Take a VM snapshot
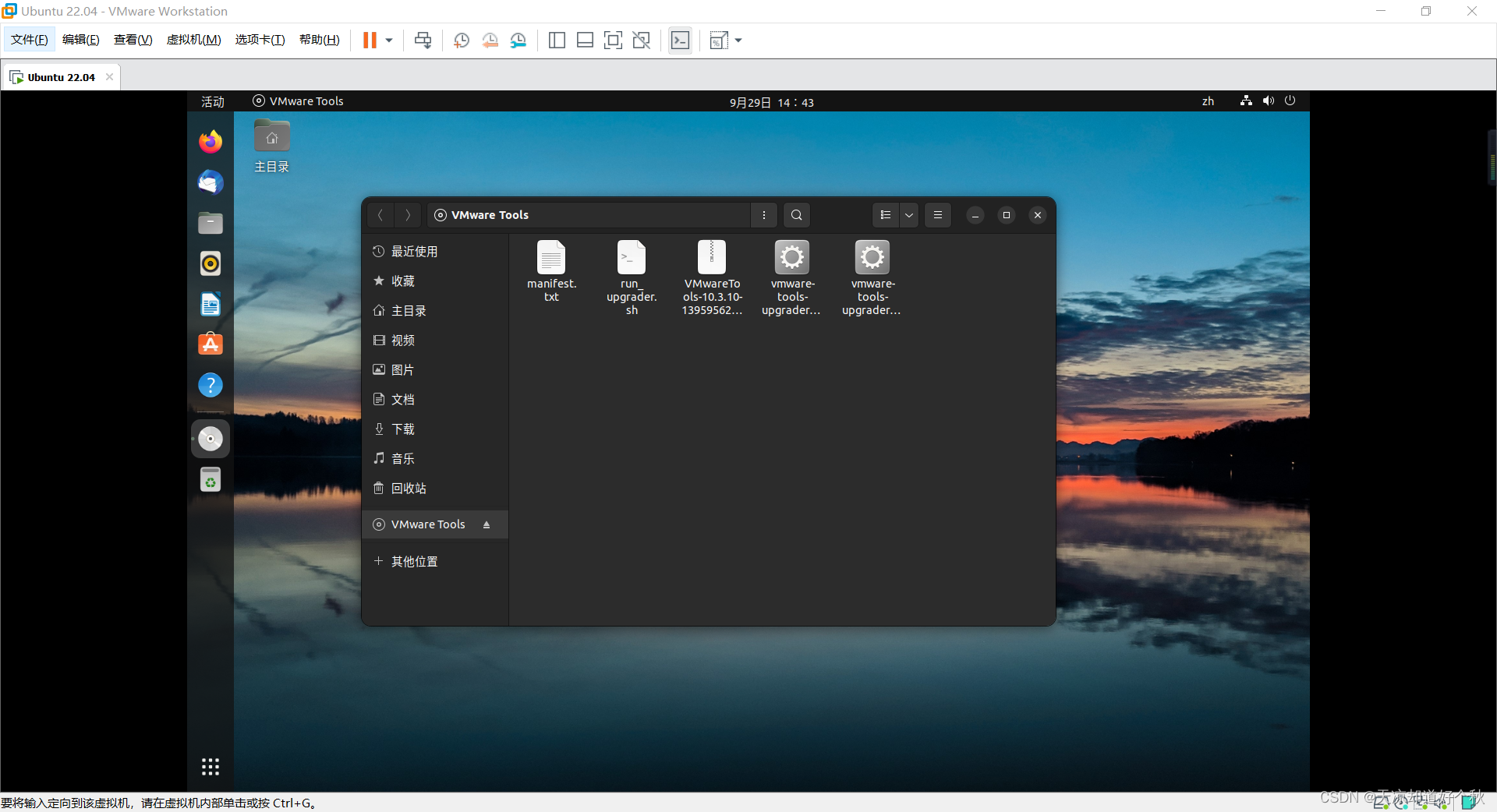Screen dimensions: 1497x812 [x=462, y=41]
